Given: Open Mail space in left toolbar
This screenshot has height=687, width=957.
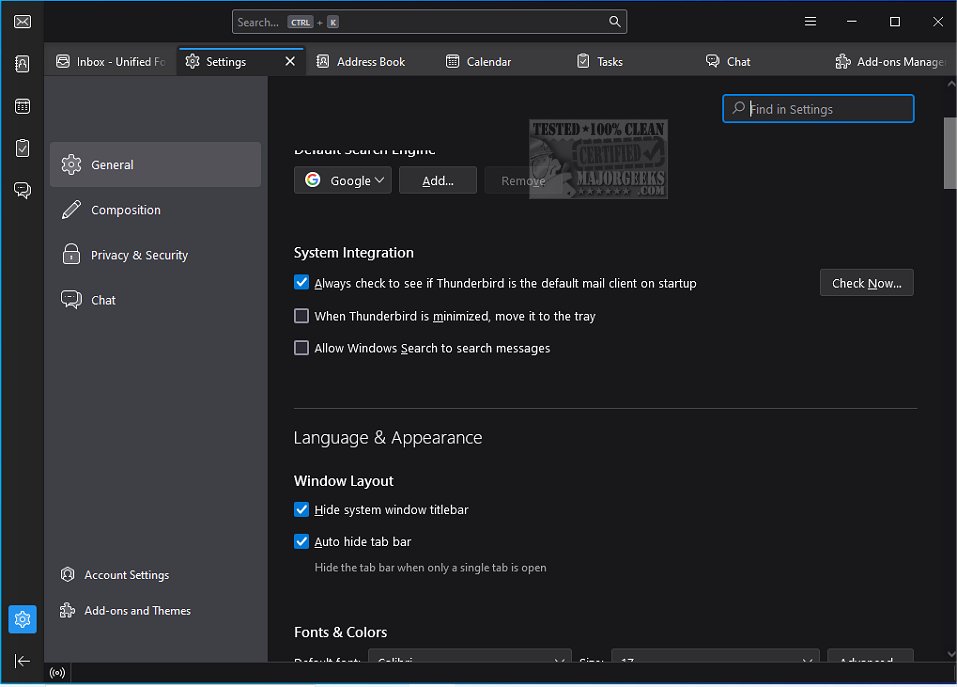Looking at the screenshot, I should [x=22, y=22].
